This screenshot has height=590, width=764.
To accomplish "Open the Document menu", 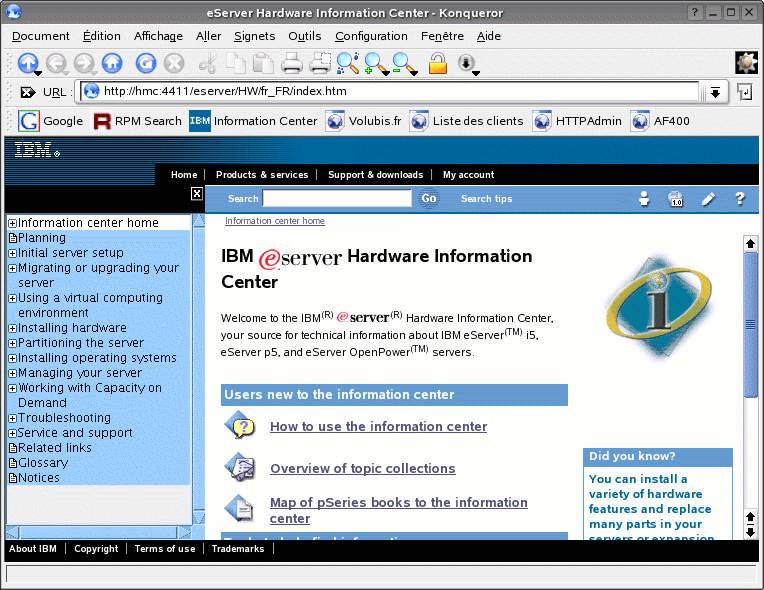I will (x=40, y=36).
